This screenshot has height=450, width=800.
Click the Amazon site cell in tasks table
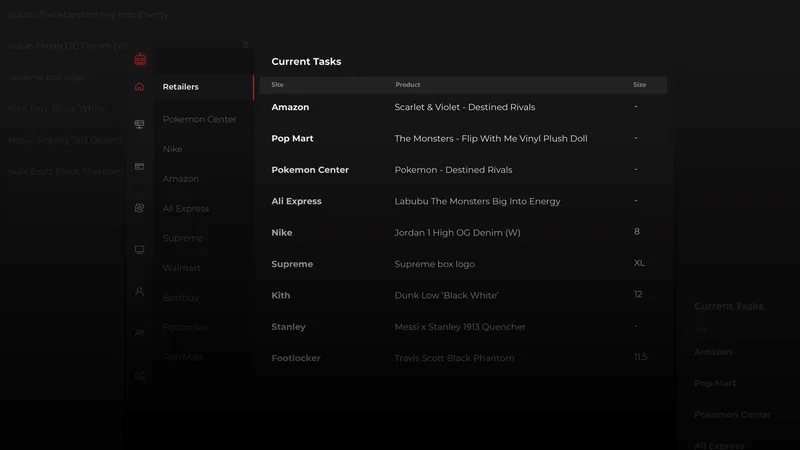point(290,107)
